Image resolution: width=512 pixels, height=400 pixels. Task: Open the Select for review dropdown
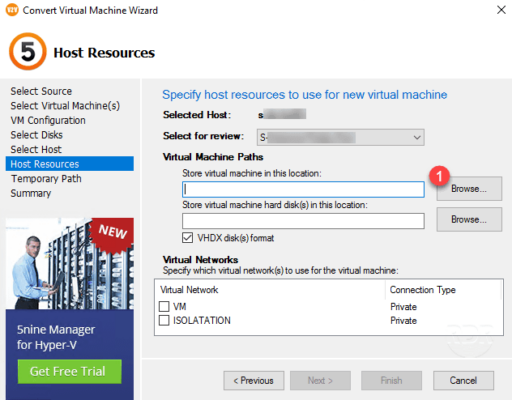[x=340, y=137]
